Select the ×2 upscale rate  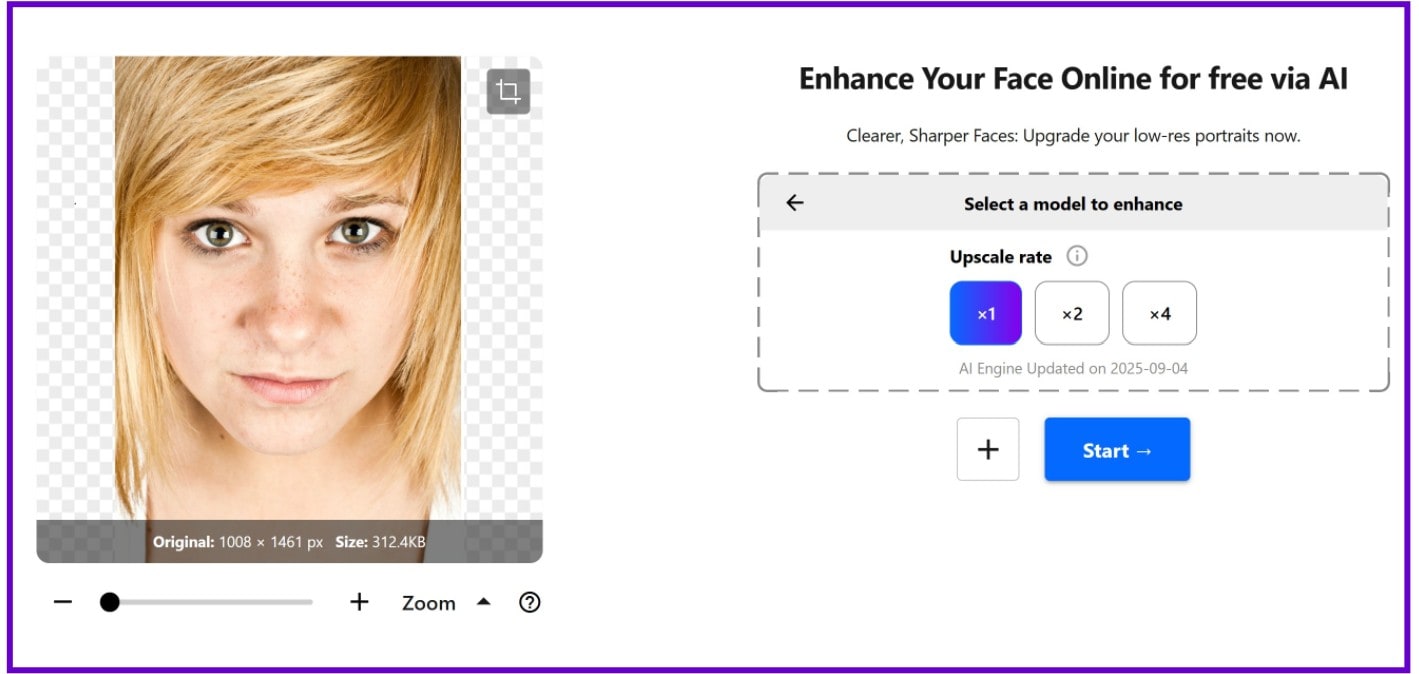pos(1071,313)
